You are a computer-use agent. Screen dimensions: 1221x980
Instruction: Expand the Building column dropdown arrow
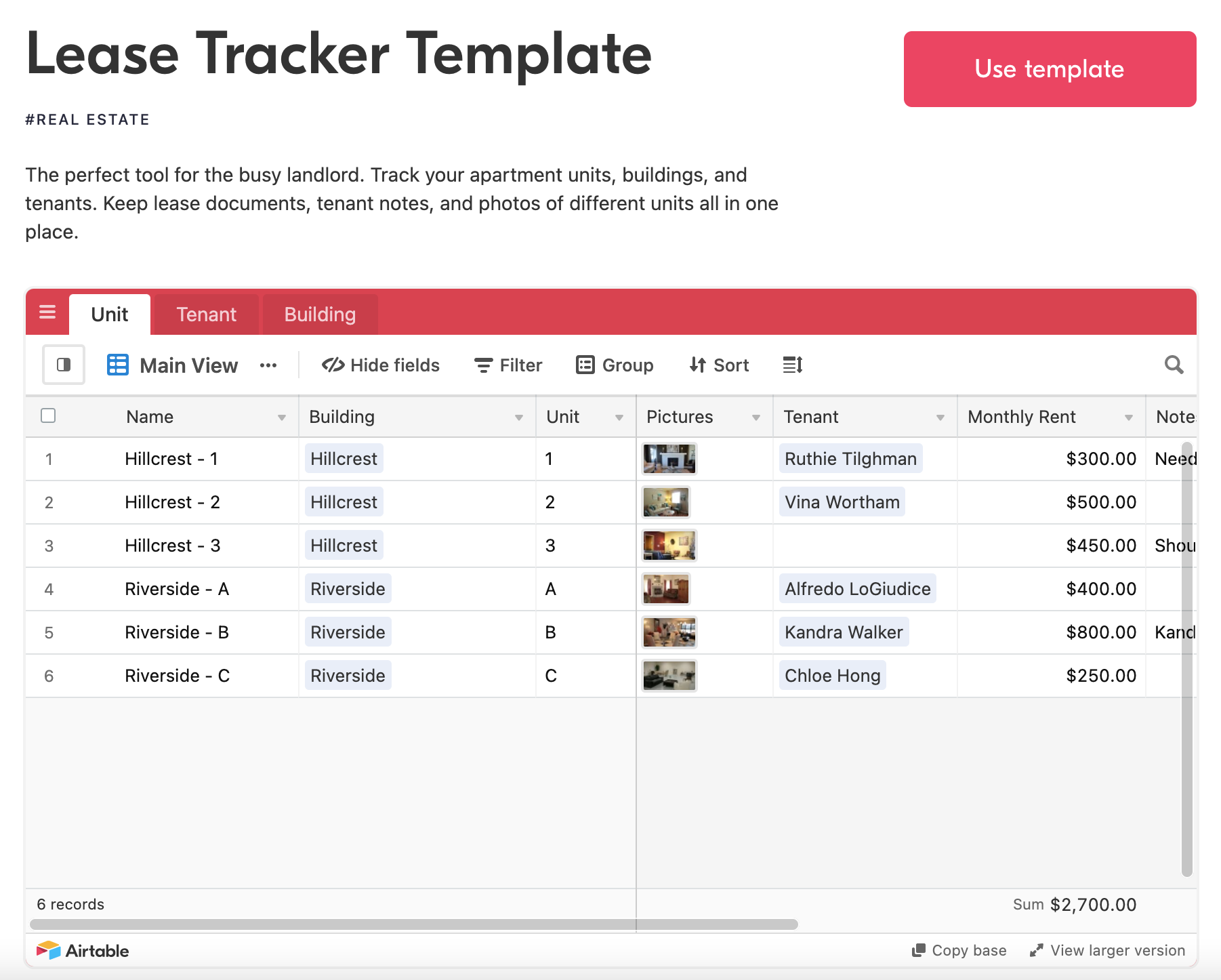click(x=518, y=417)
